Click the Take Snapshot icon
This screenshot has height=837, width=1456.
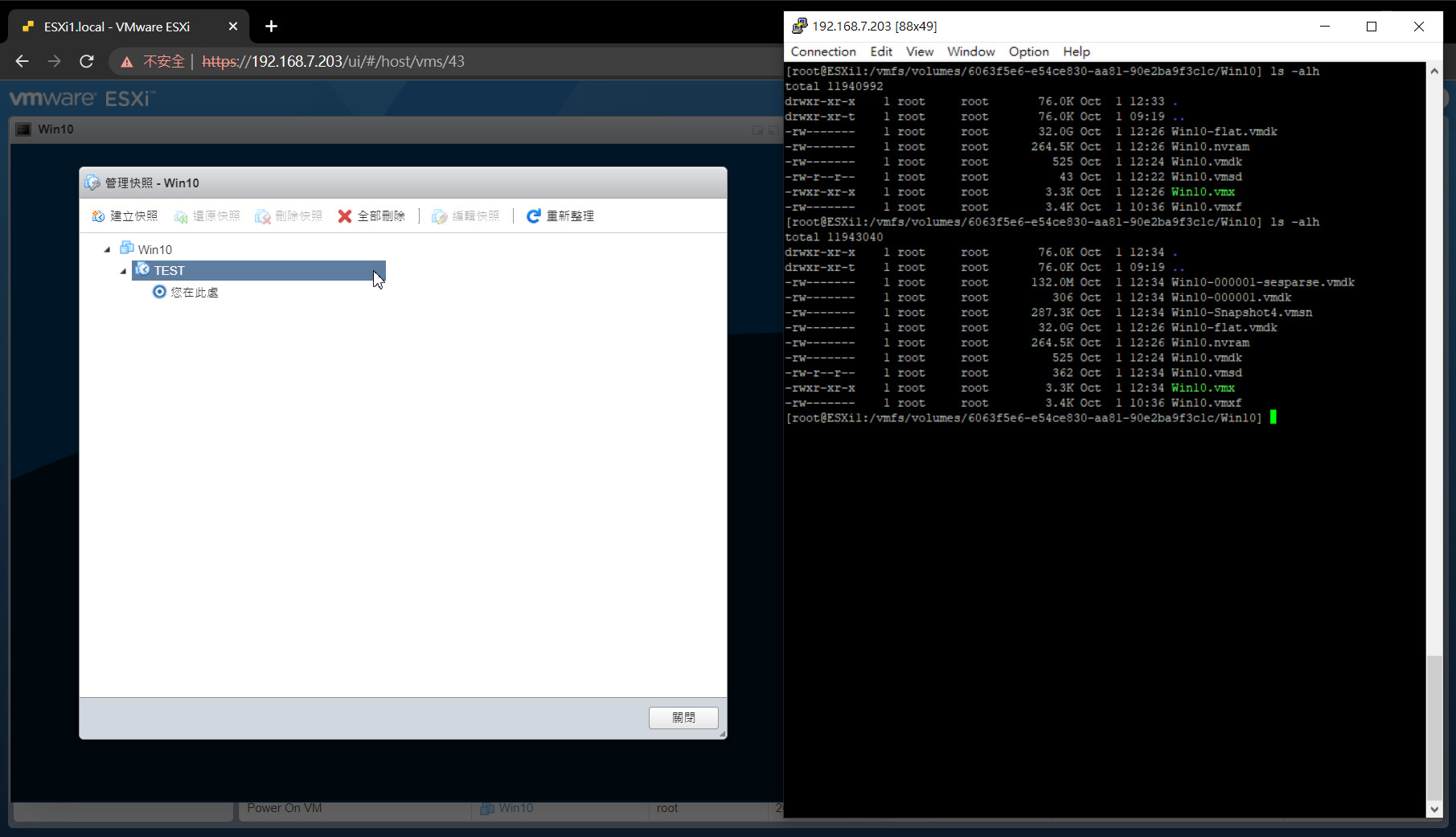[x=98, y=216]
